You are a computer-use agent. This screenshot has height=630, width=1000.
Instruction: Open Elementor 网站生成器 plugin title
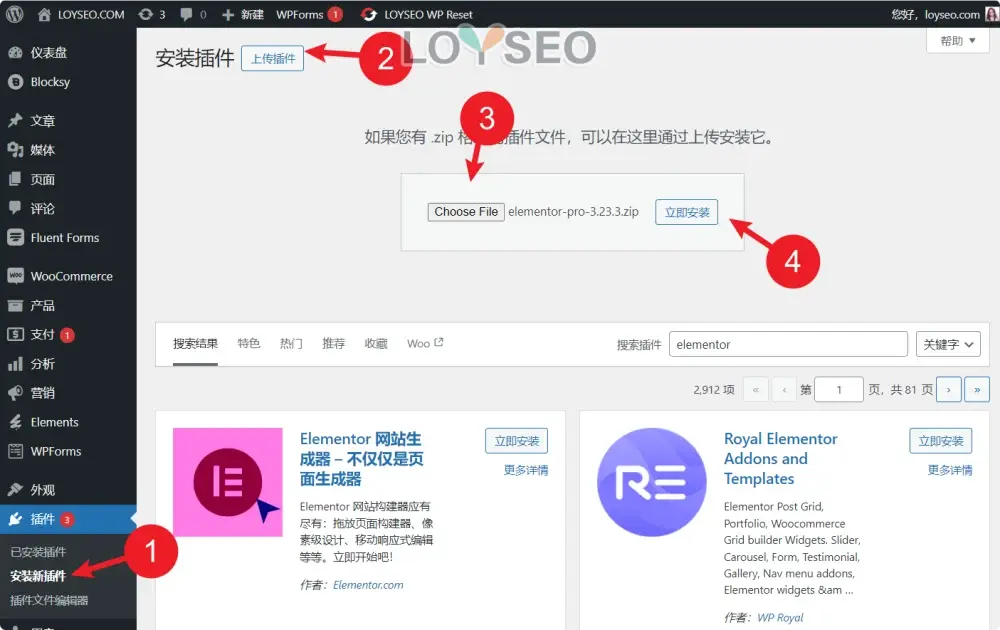(362, 458)
